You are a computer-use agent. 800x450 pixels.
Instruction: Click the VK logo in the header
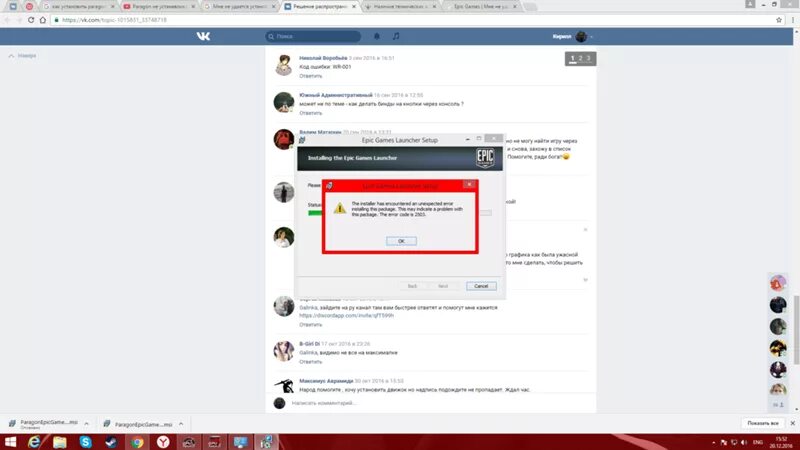203,36
